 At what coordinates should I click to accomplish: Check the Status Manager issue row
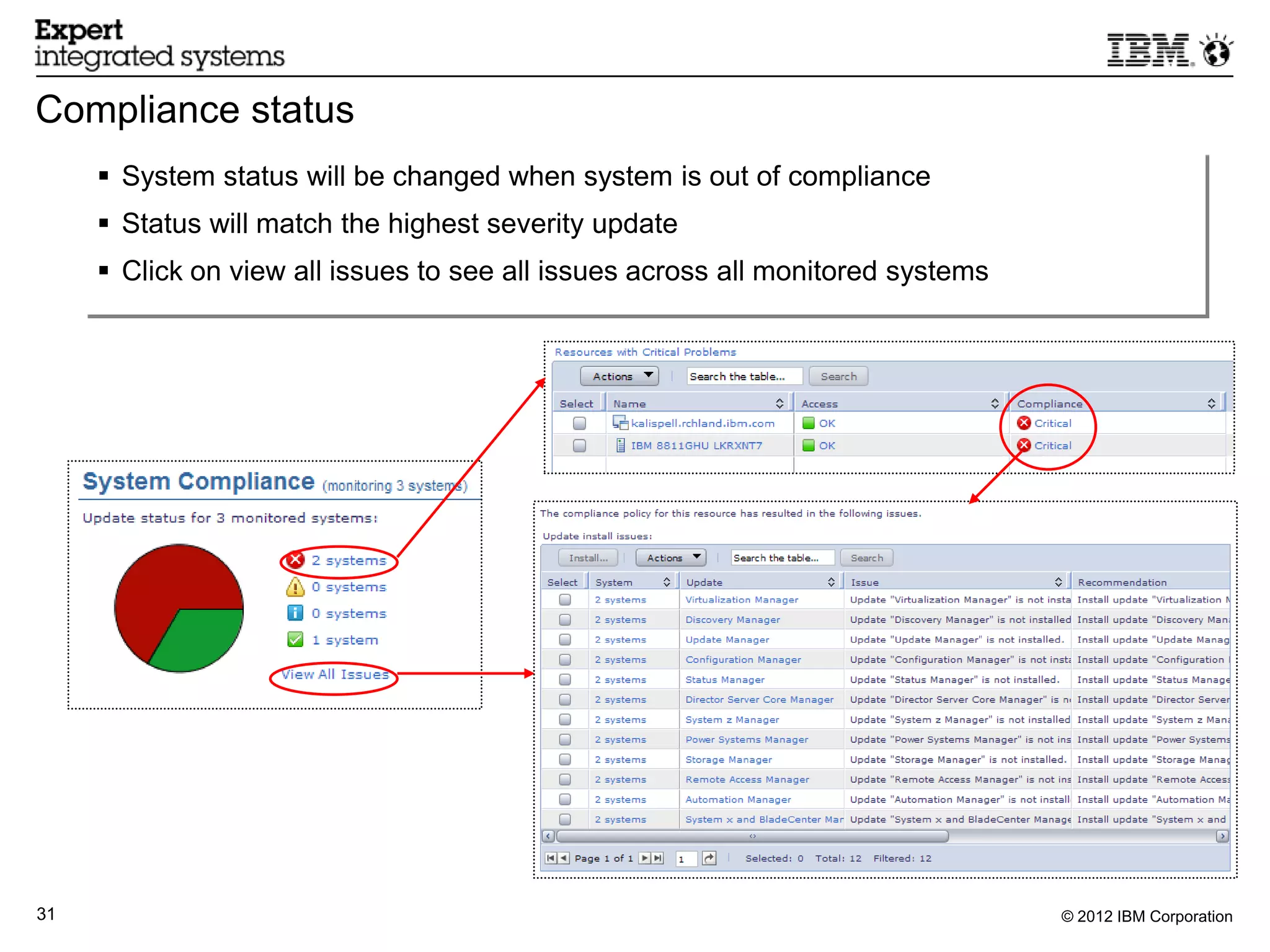click(x=565, y=679)
